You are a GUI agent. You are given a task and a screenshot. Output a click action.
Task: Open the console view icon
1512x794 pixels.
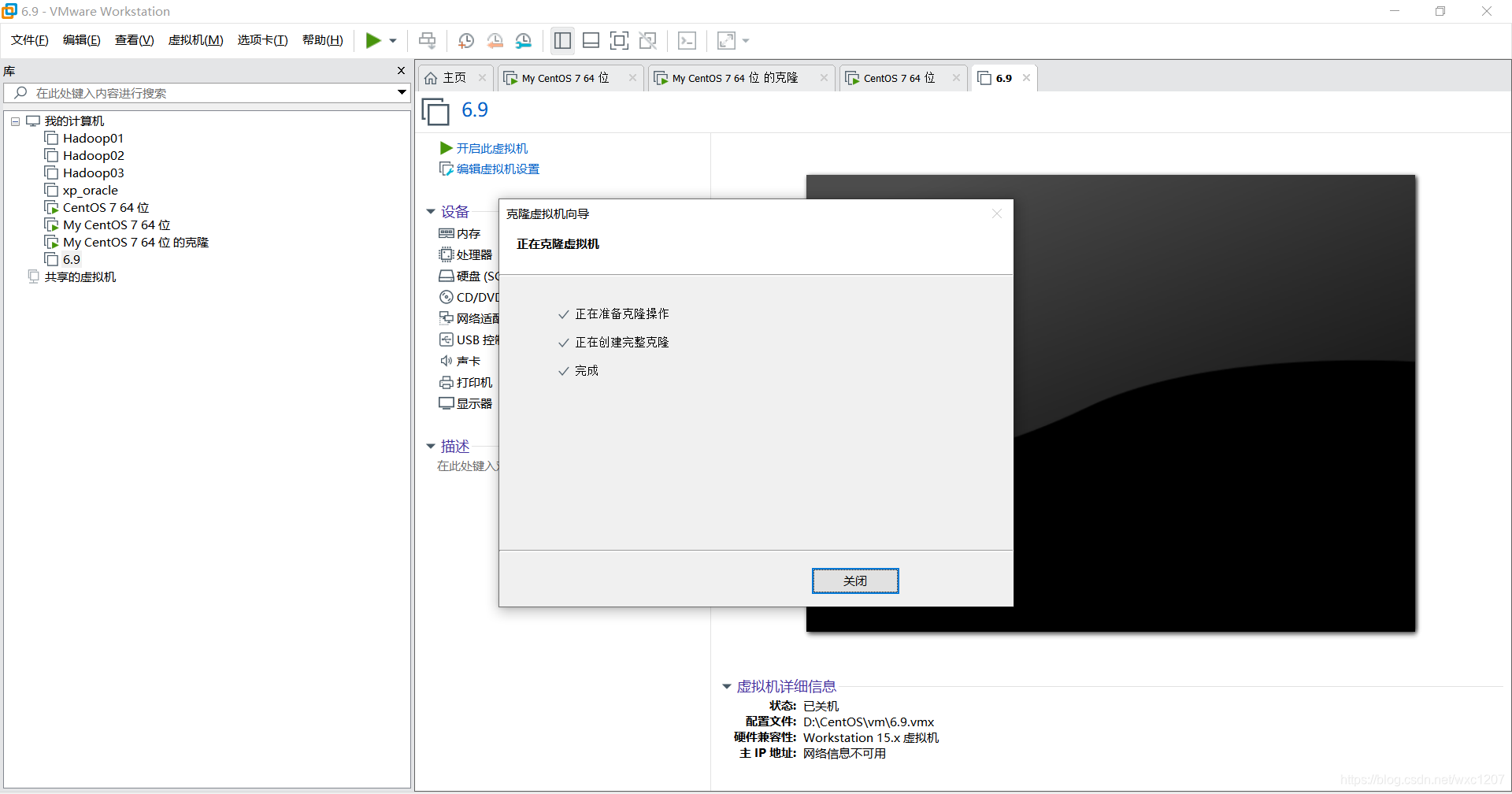pyautogui.click(x=687, y=41)
